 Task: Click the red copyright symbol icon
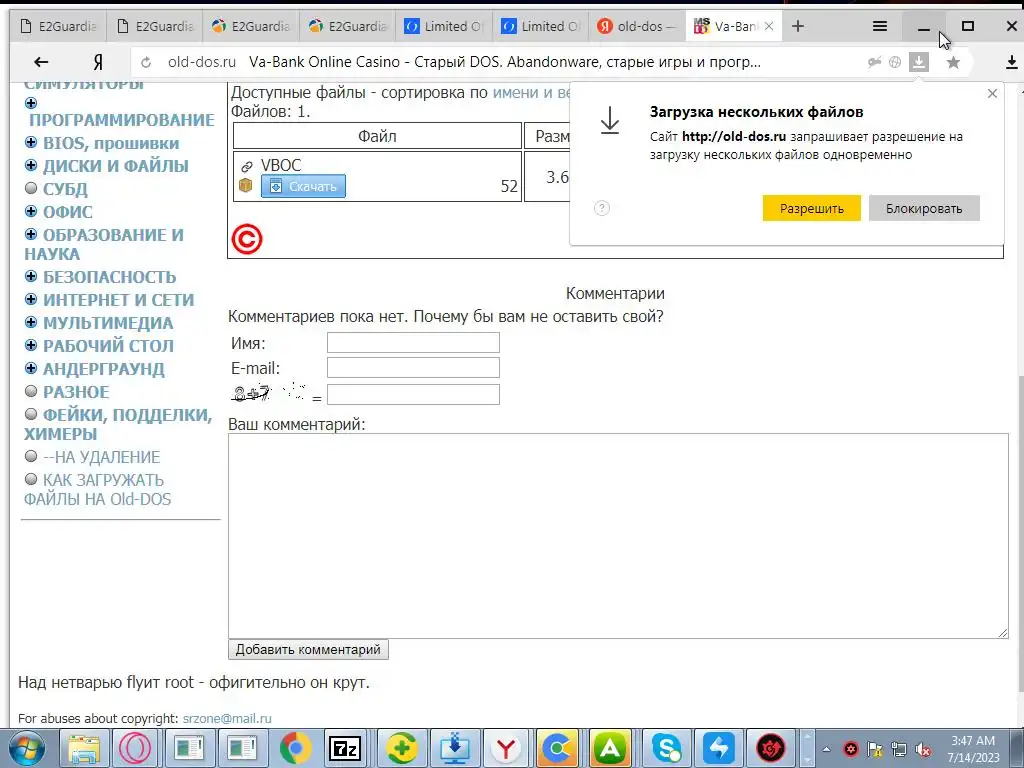tap(247, 239)
